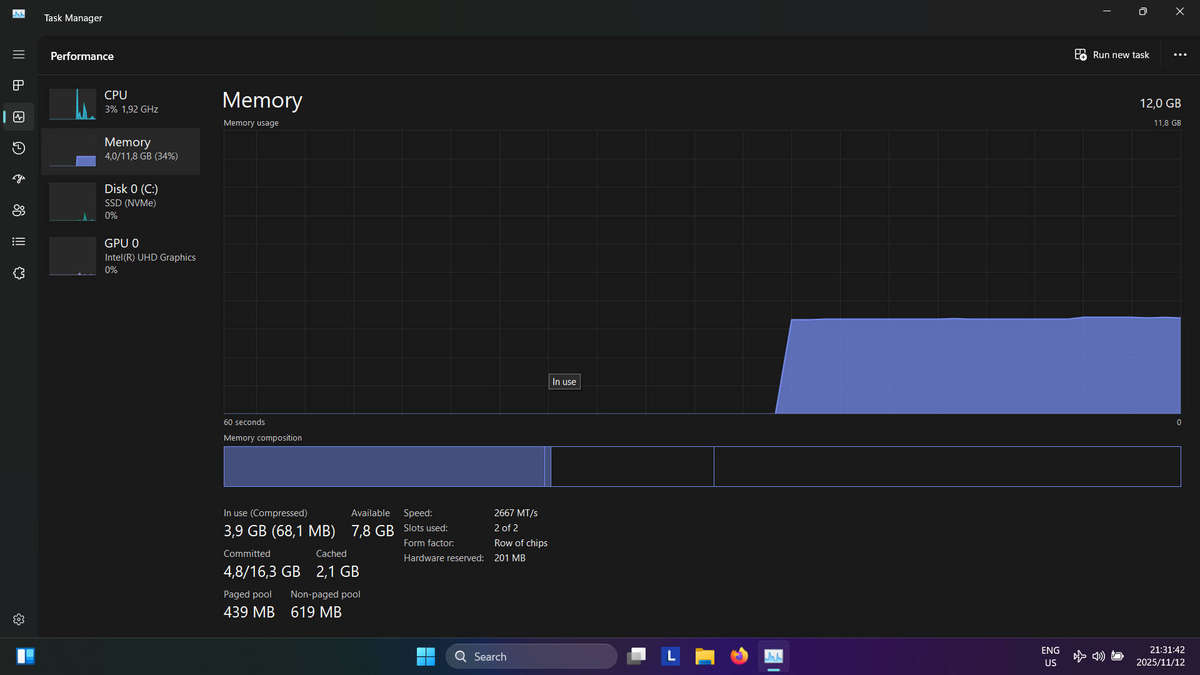
Task: Select the Performance page icon in sidebar
Action: [x=18, y=117]
